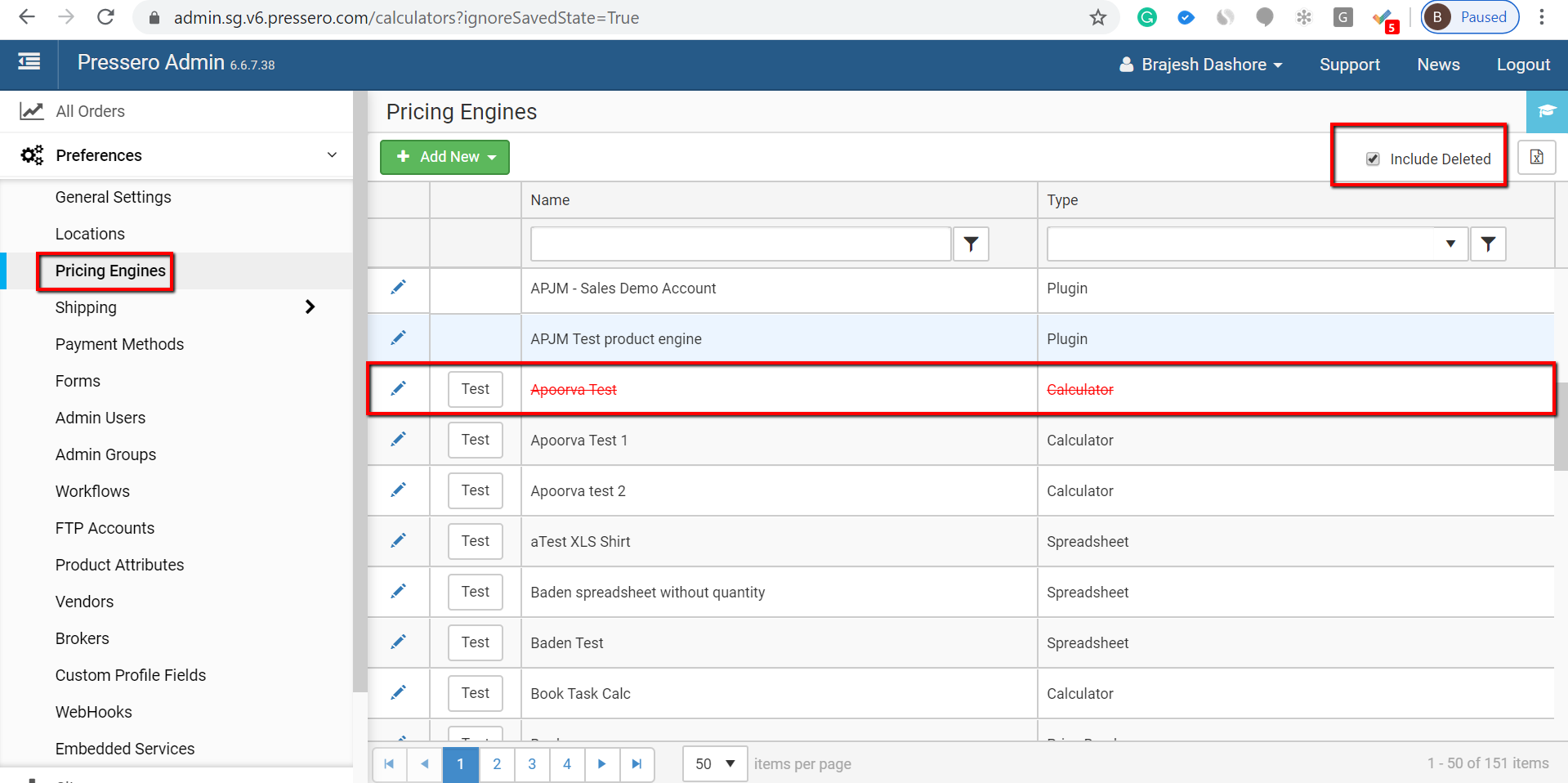Expand the Shipping submenu arrow
This screenshot has width=1568, height=783.
310,307
